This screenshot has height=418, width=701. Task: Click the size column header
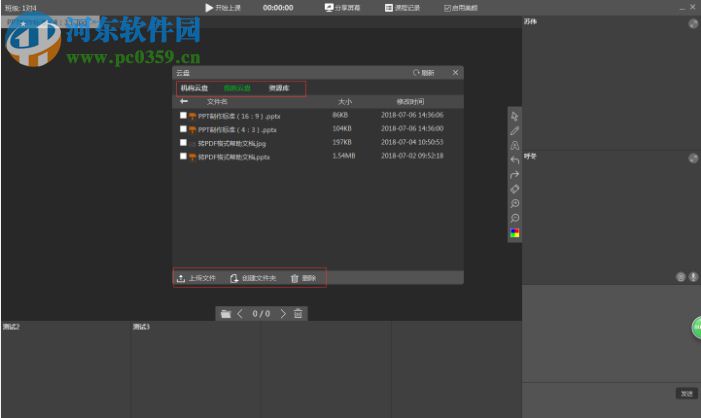click(345, 101)
